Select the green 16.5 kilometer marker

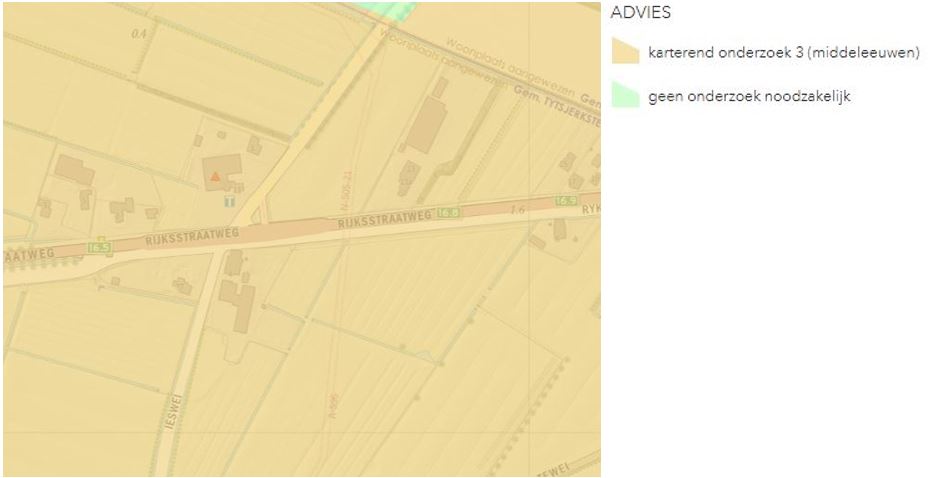click(99, 247)
